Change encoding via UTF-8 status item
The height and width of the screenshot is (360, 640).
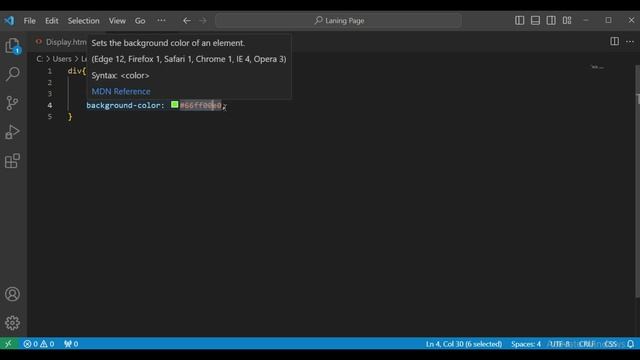pyautogui.click(x=560, y=344)
